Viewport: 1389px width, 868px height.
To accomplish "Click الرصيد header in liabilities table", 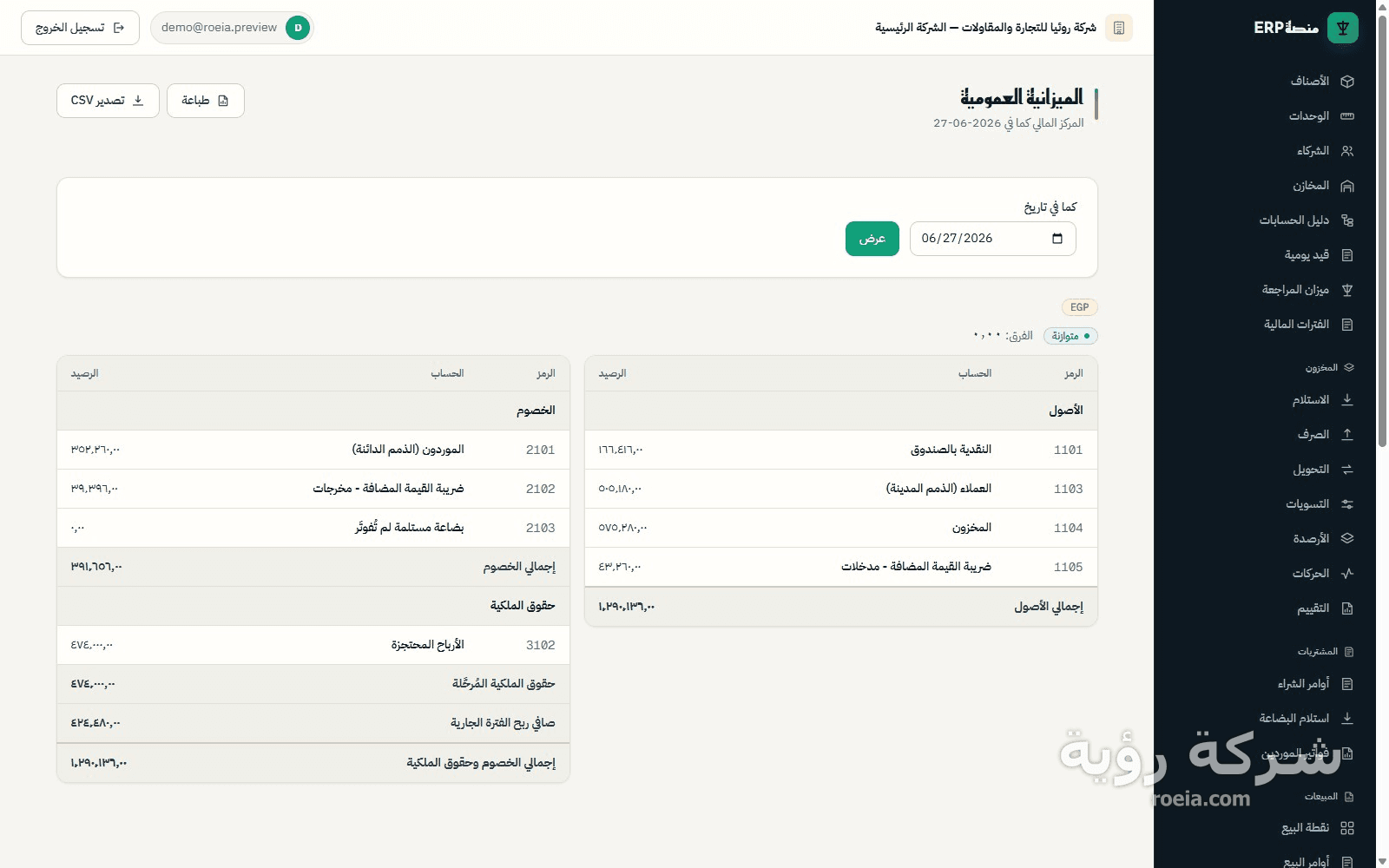I will click(x=84, y=373).
